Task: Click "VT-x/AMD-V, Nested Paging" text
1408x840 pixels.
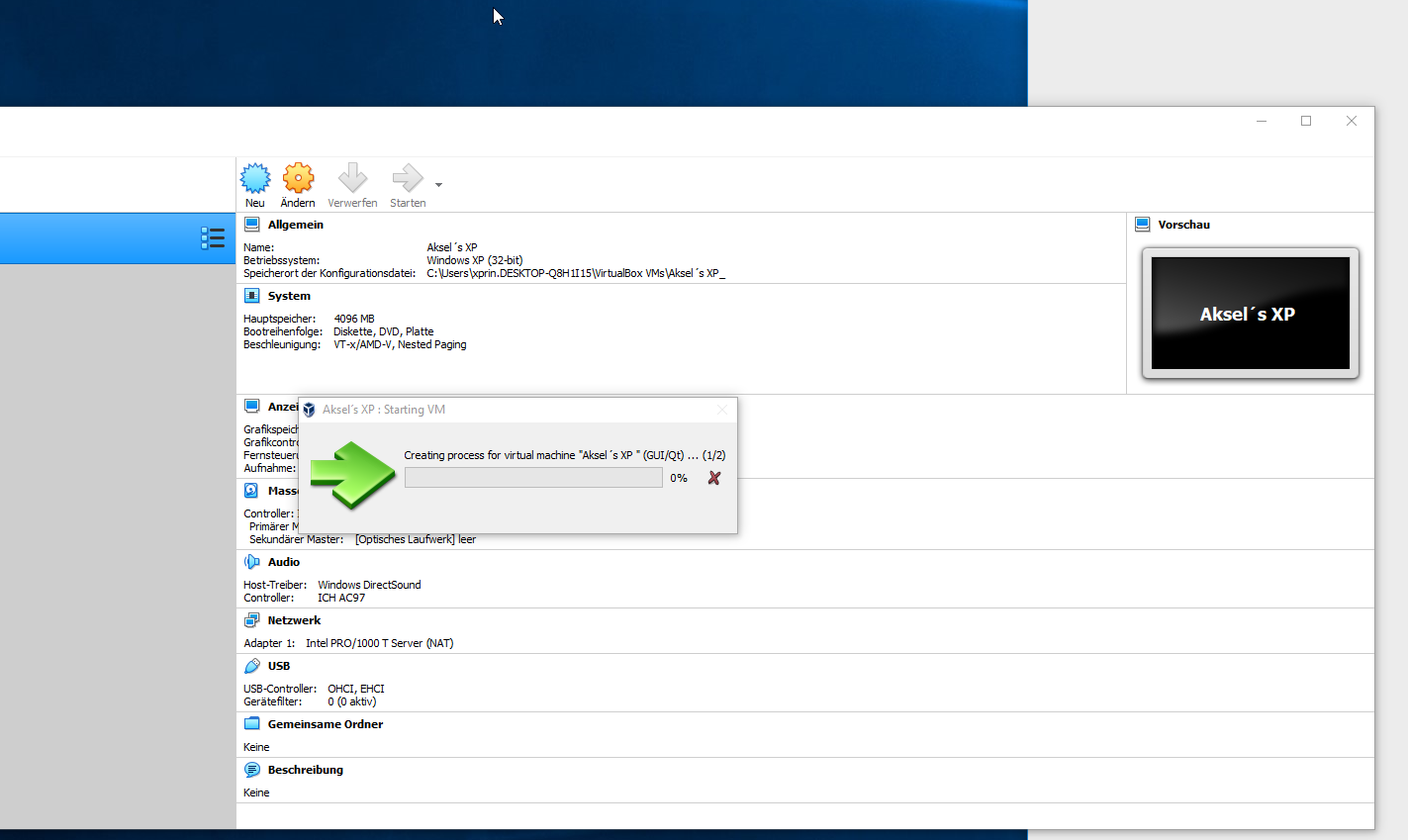Action: click(x=400, y=344)
